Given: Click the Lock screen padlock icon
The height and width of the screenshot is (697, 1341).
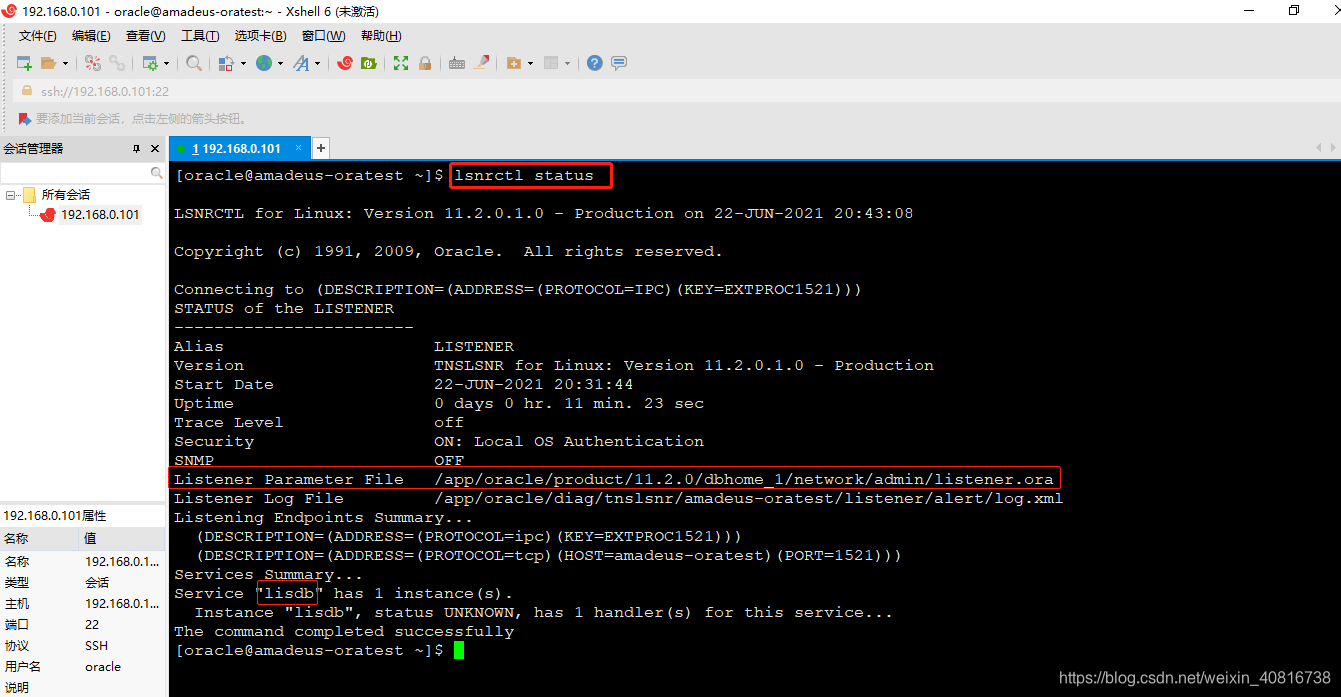Looking at the screenshot, I should [425, 63].
